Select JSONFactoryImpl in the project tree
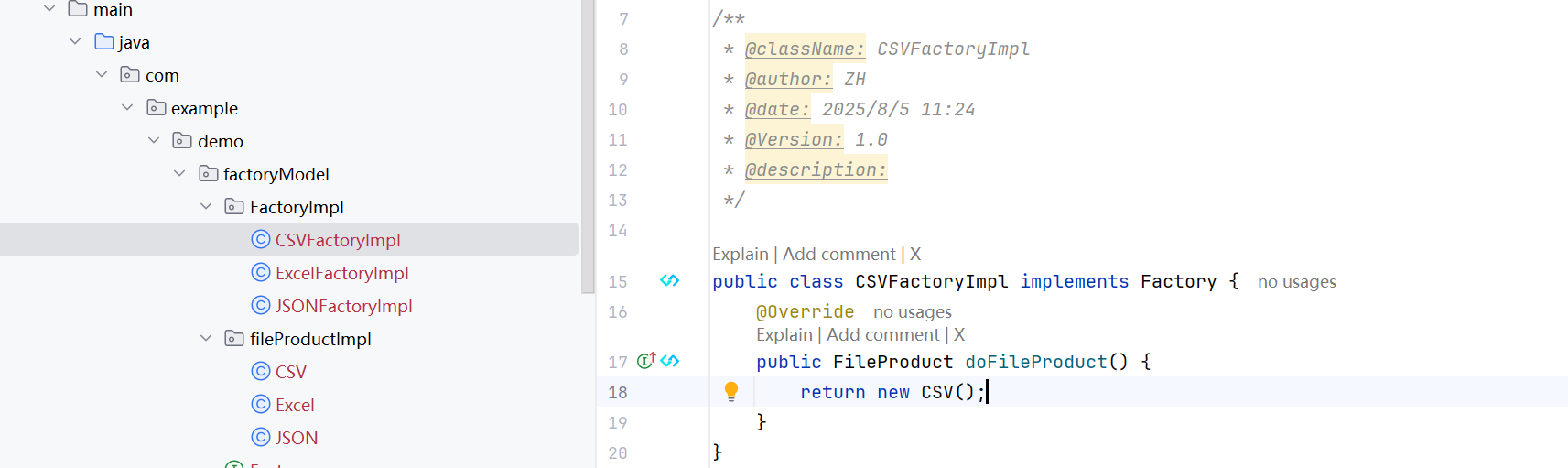Screen dimensions: 1568x468 tap(343, 306)
